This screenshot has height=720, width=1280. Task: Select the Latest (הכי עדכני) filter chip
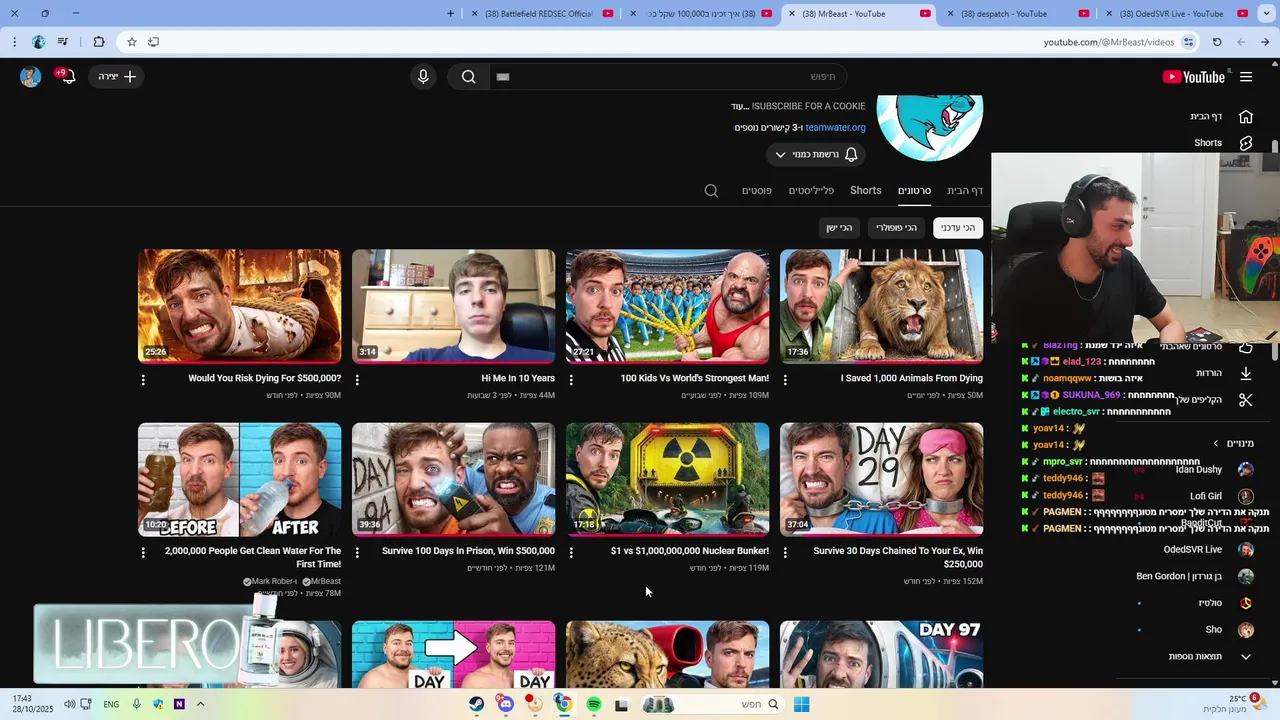coord(958,227)
